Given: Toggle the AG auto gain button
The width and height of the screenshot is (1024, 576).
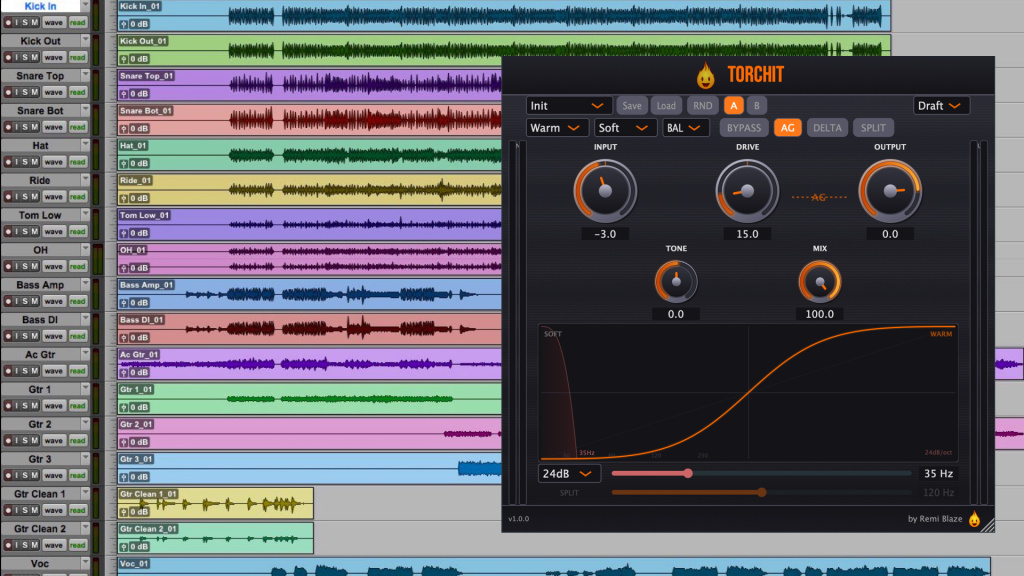Looking at the screenshot, I should point(788,128).
